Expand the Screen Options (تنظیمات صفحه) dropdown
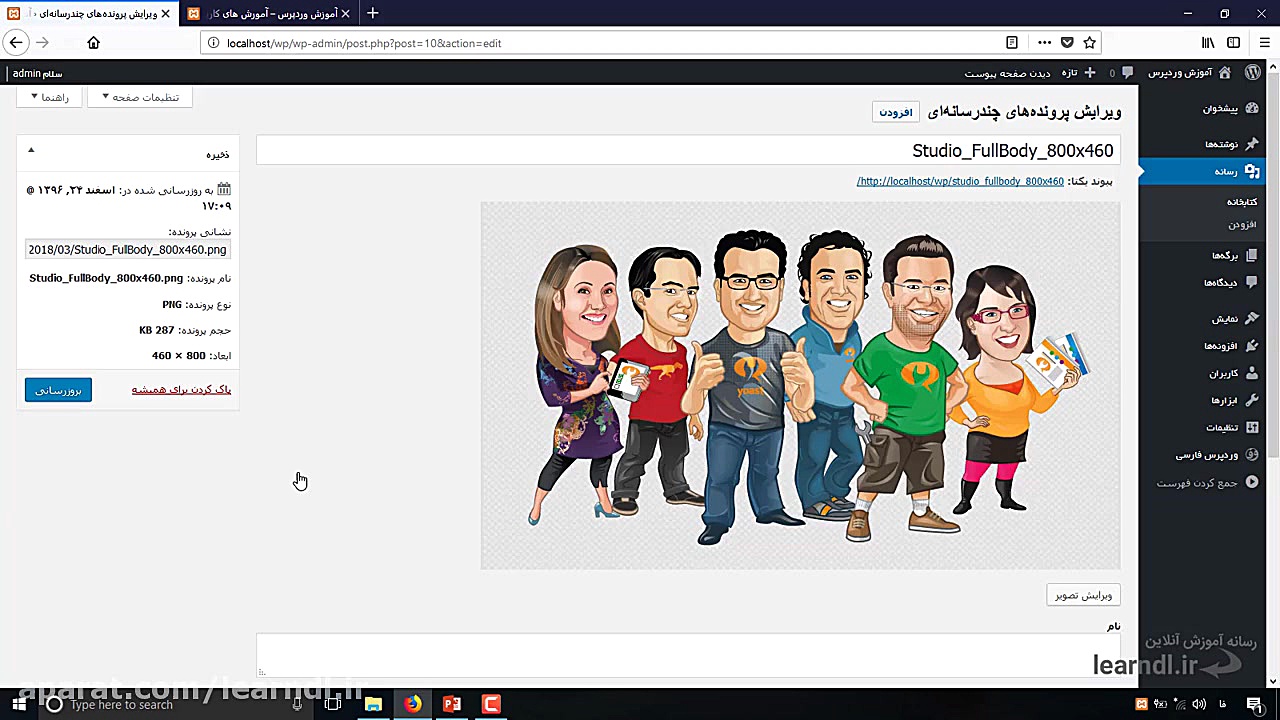1280x720 pixels. (x=140, y=97)
